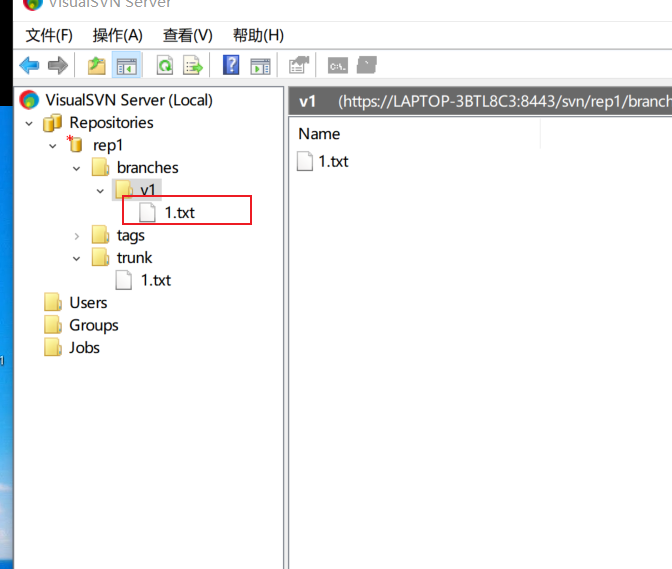
Task: Open the 帮助(H) menu
Action: tap(258, 35)
